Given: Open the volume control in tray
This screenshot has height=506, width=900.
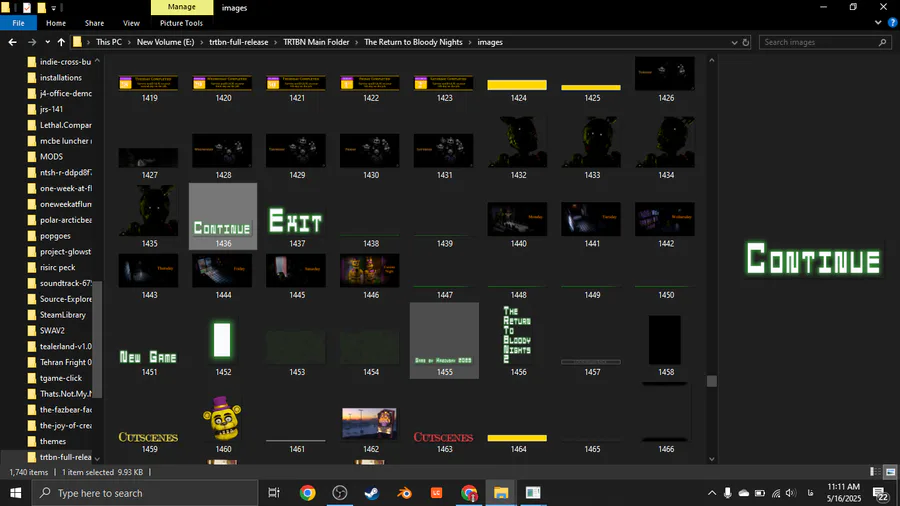Looking at the screenshot, I should point(791,493).
